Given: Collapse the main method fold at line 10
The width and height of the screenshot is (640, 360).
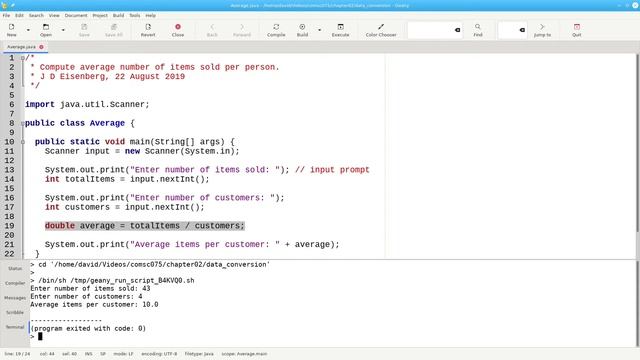Looking at the screenshot, I should [22, 142].
